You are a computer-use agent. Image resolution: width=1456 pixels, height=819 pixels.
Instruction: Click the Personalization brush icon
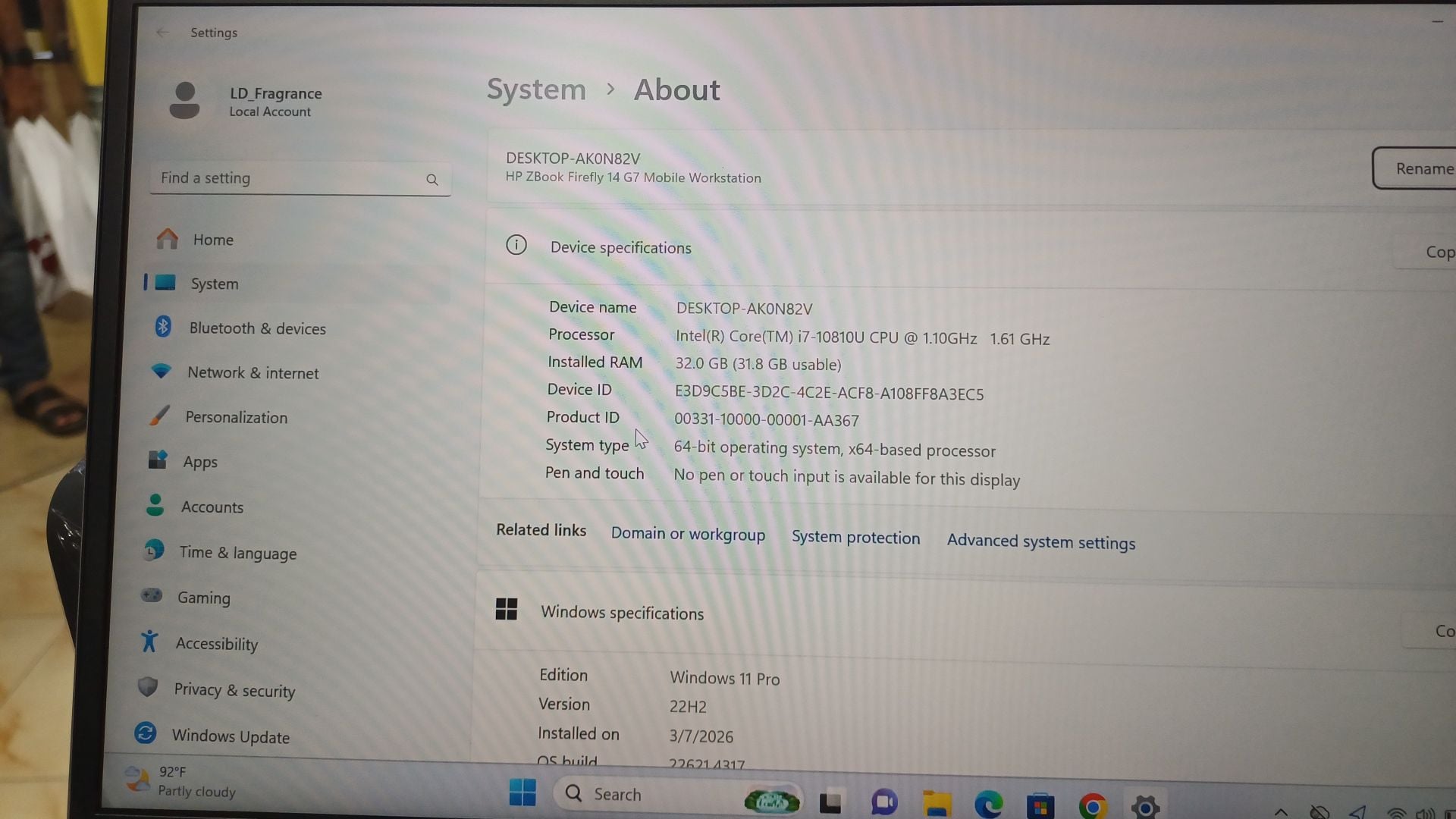point(158,416)
